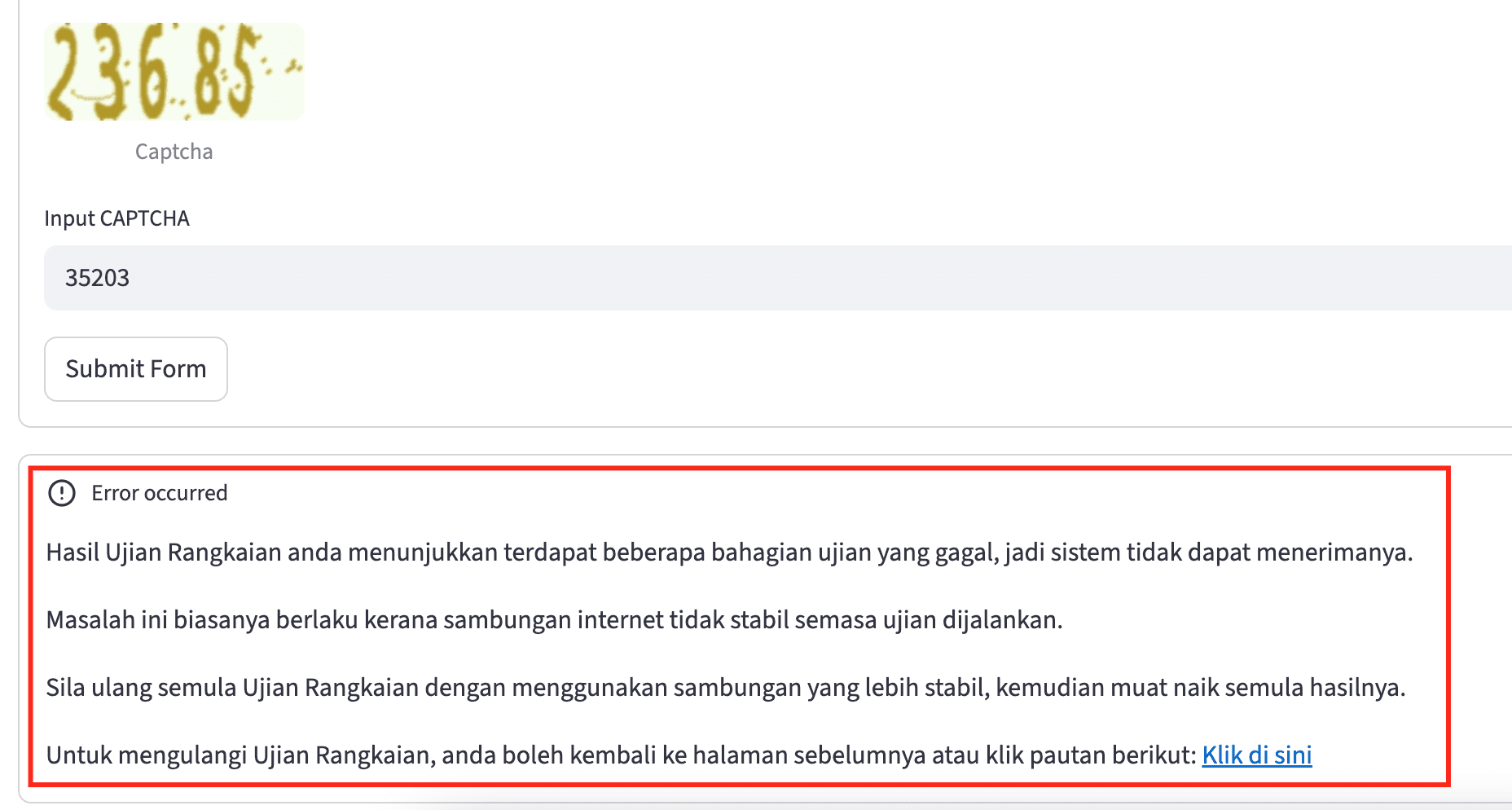Click the 'Input CAPTCHA' label
This screenshot has width=1512, height=810.
[x=116, y=218]
